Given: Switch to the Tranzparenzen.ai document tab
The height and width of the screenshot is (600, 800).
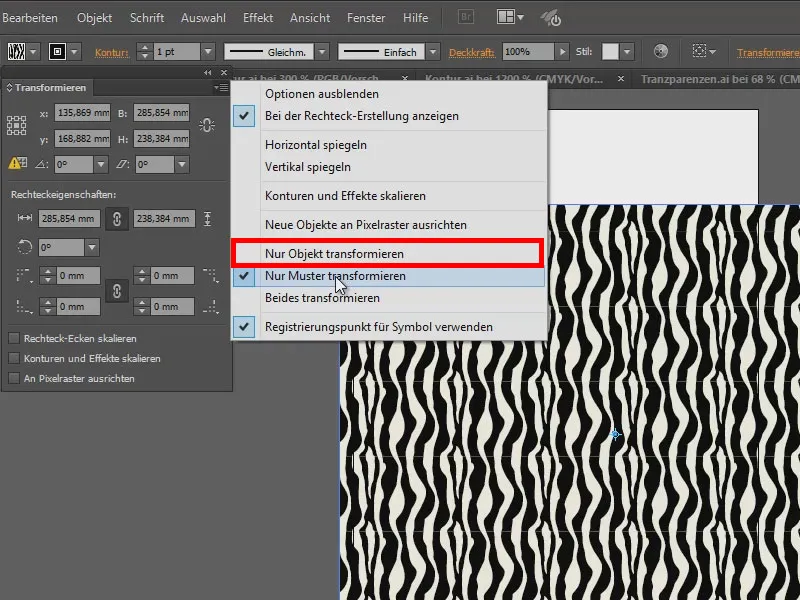Looking at the screenshot, I should point(719,79).
